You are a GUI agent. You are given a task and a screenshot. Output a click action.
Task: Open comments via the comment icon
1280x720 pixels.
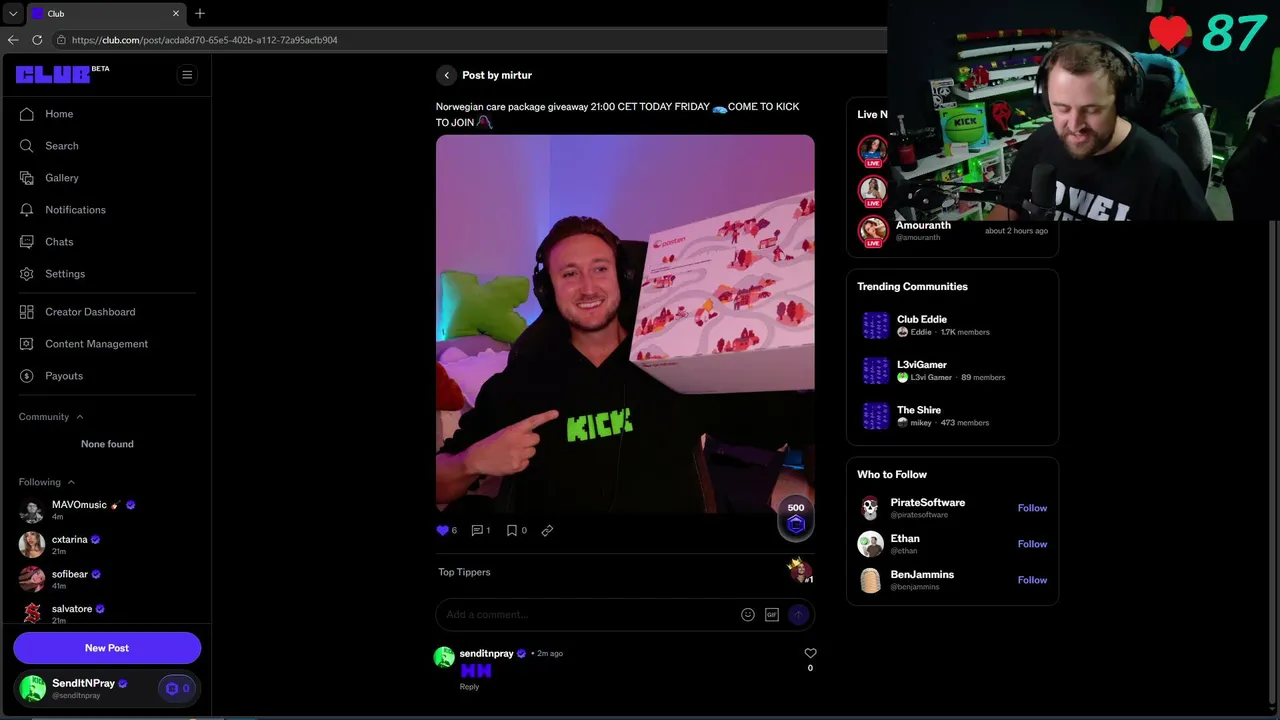(x=477, y=531)
